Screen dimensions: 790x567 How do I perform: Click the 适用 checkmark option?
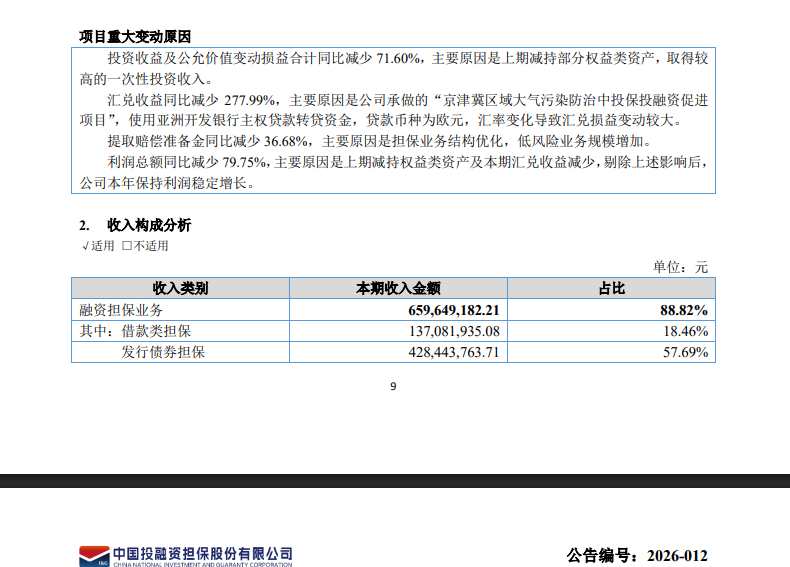tap(98, 246)
